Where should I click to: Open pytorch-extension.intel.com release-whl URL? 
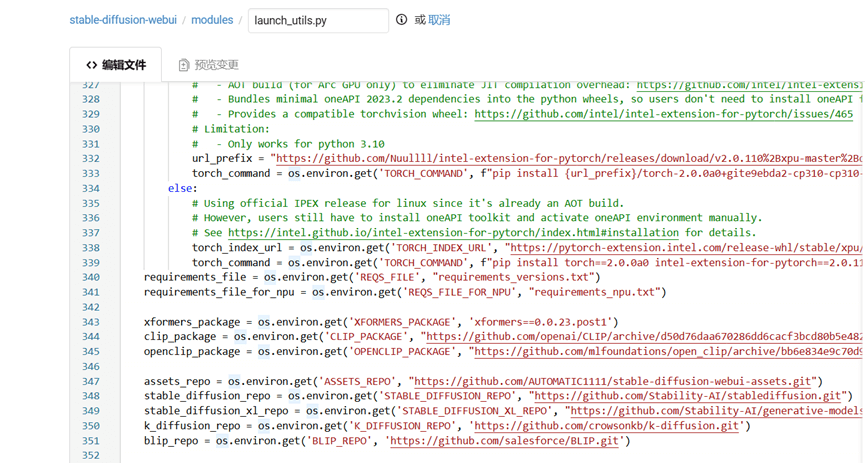click(686, 248)
